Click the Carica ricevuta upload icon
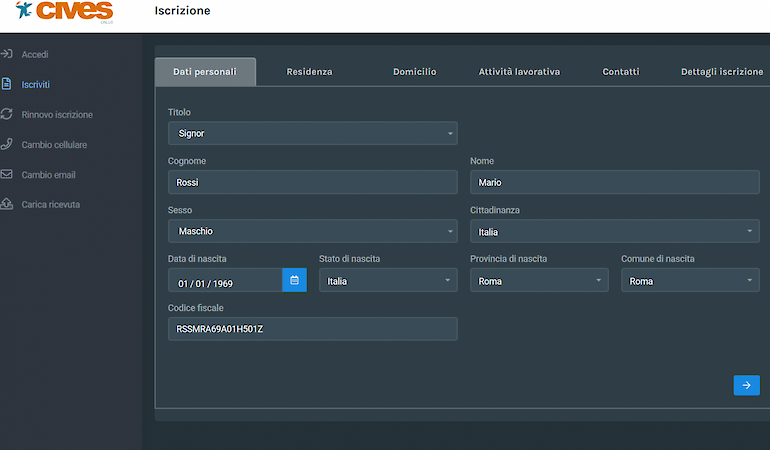Viewport: 770px width, 450px height. [7, 204]
